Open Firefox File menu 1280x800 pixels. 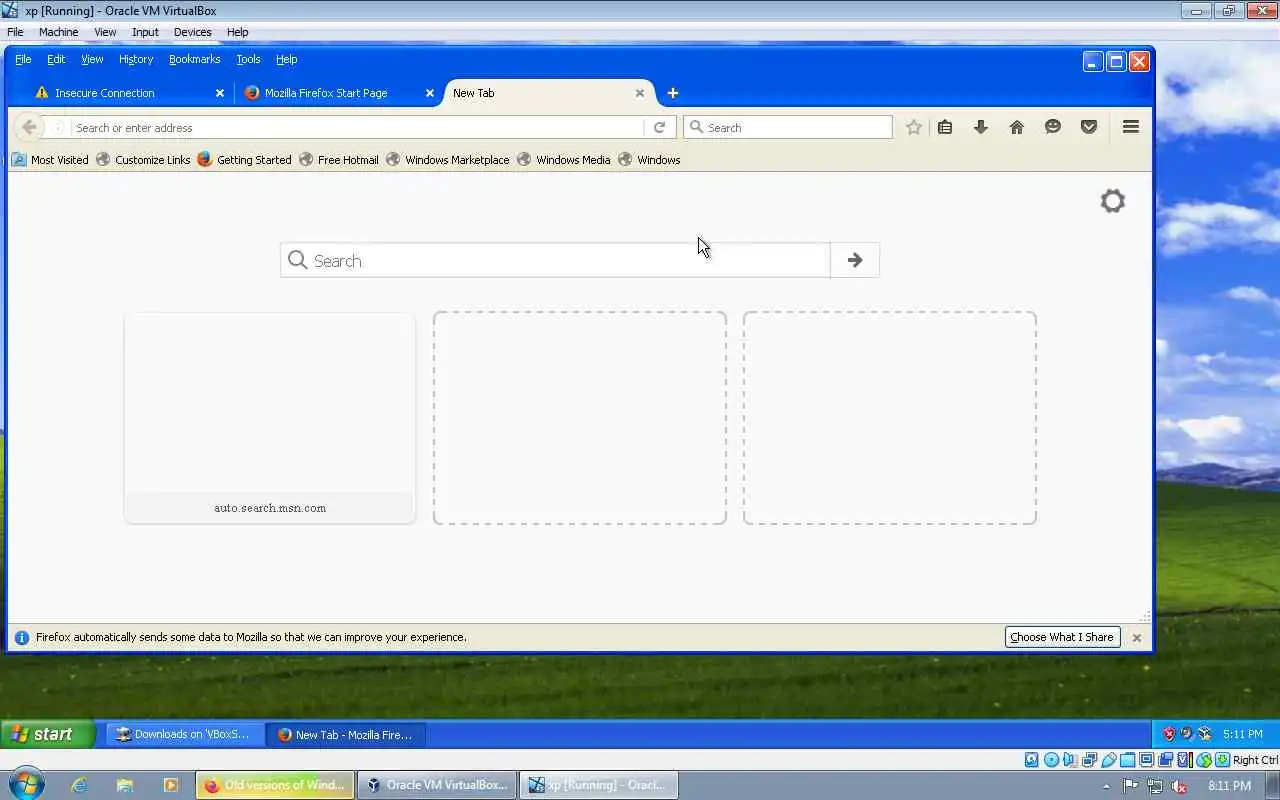(x=23, y=59)
